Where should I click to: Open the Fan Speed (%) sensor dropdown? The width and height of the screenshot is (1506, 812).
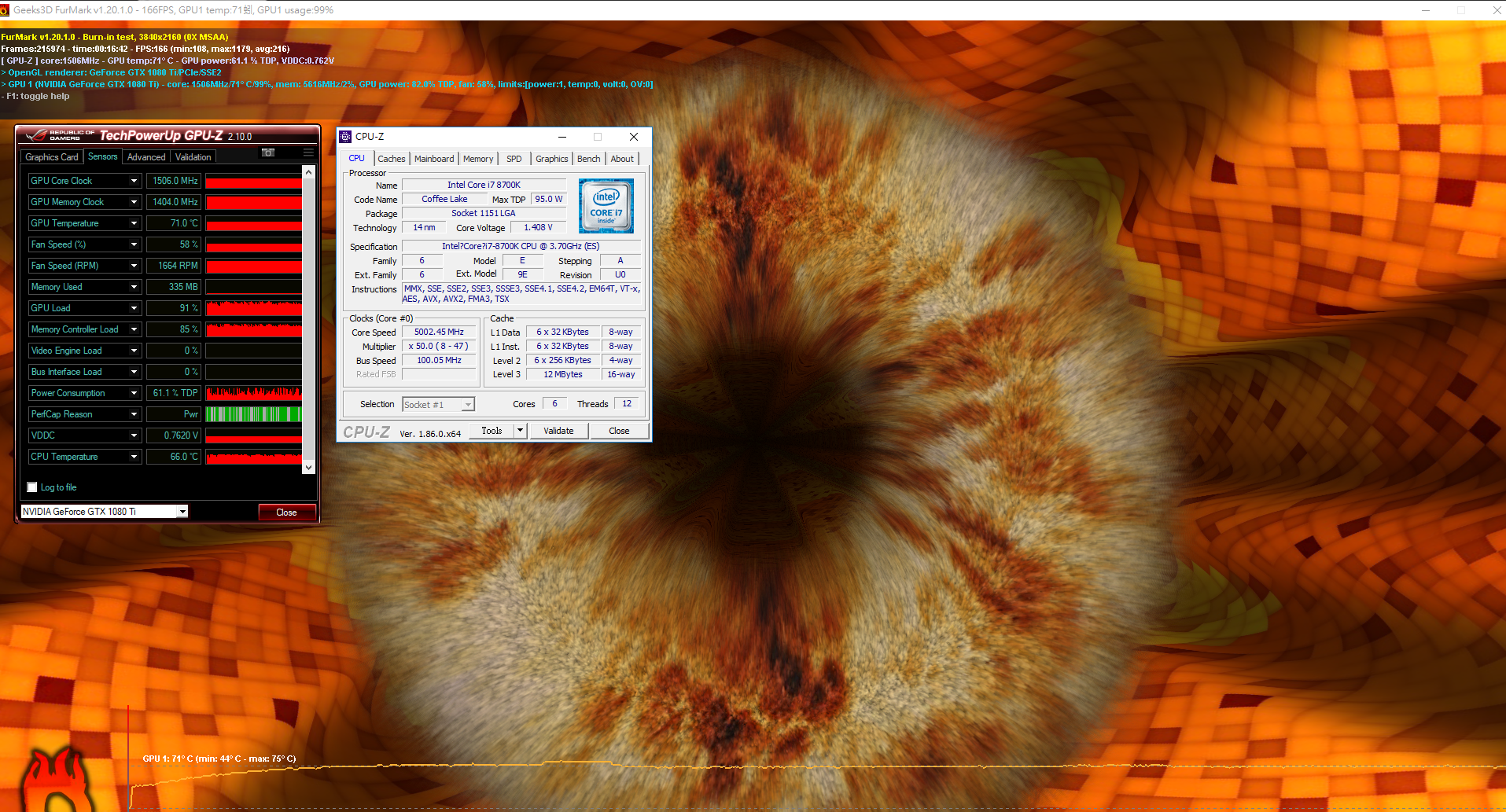[x=134, y=244]
